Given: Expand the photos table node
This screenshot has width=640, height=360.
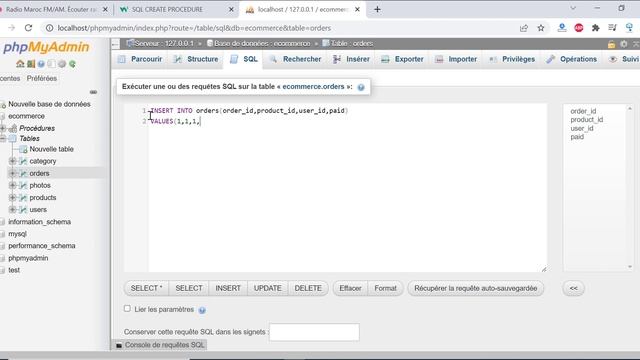Looking at the screenshot, I should tap(13, 185).
